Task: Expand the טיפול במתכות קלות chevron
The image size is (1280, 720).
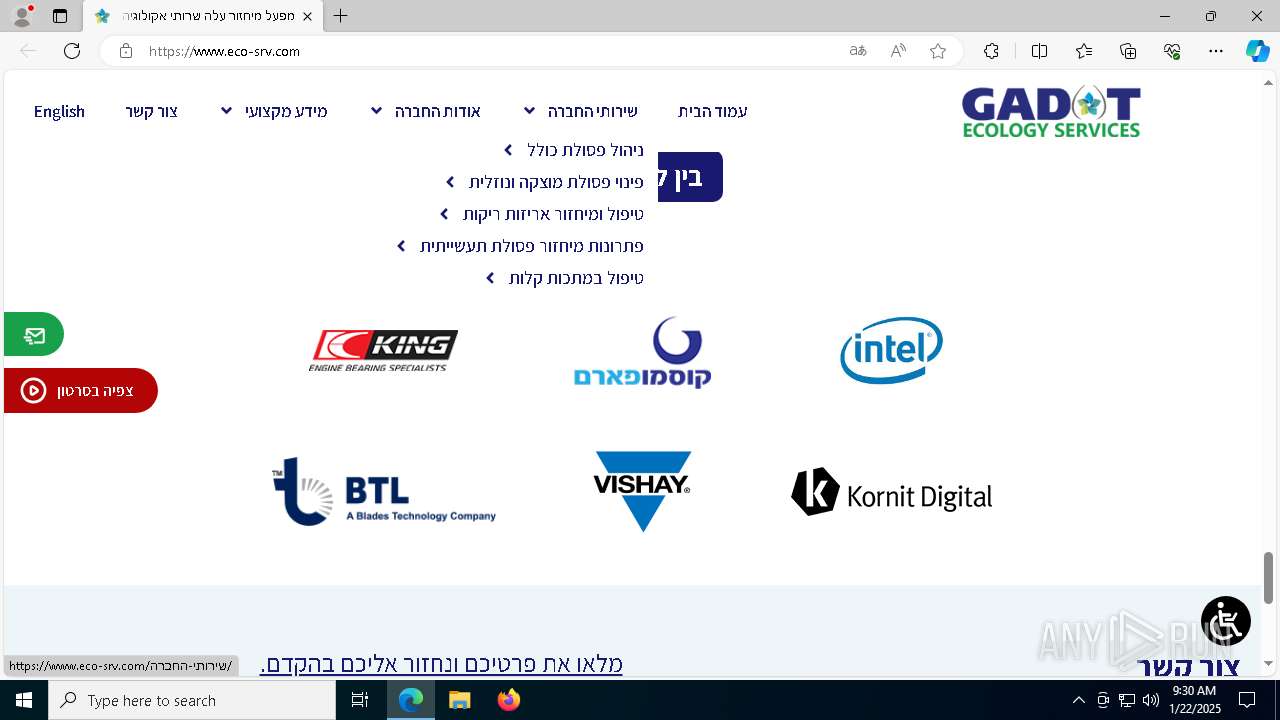Action: tap(490, 278)
